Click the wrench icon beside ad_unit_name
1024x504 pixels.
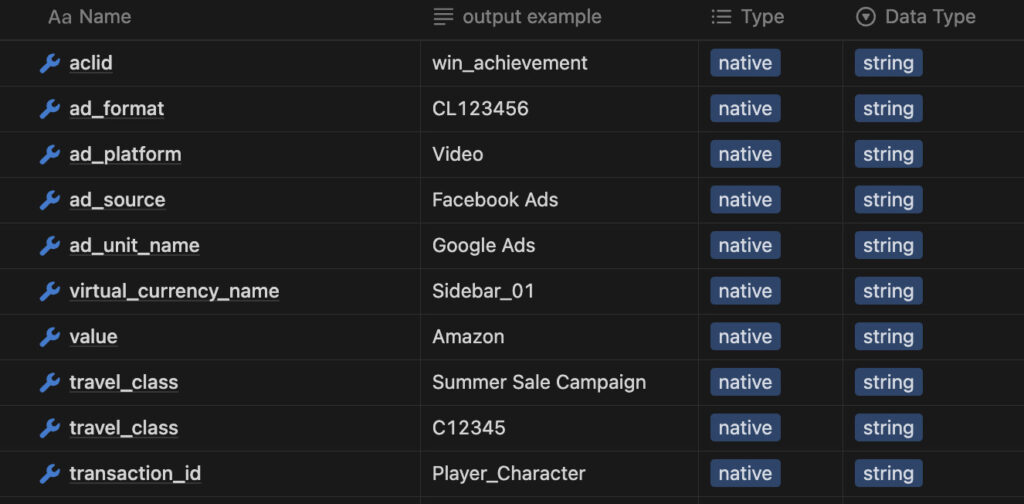click(50, 246)
